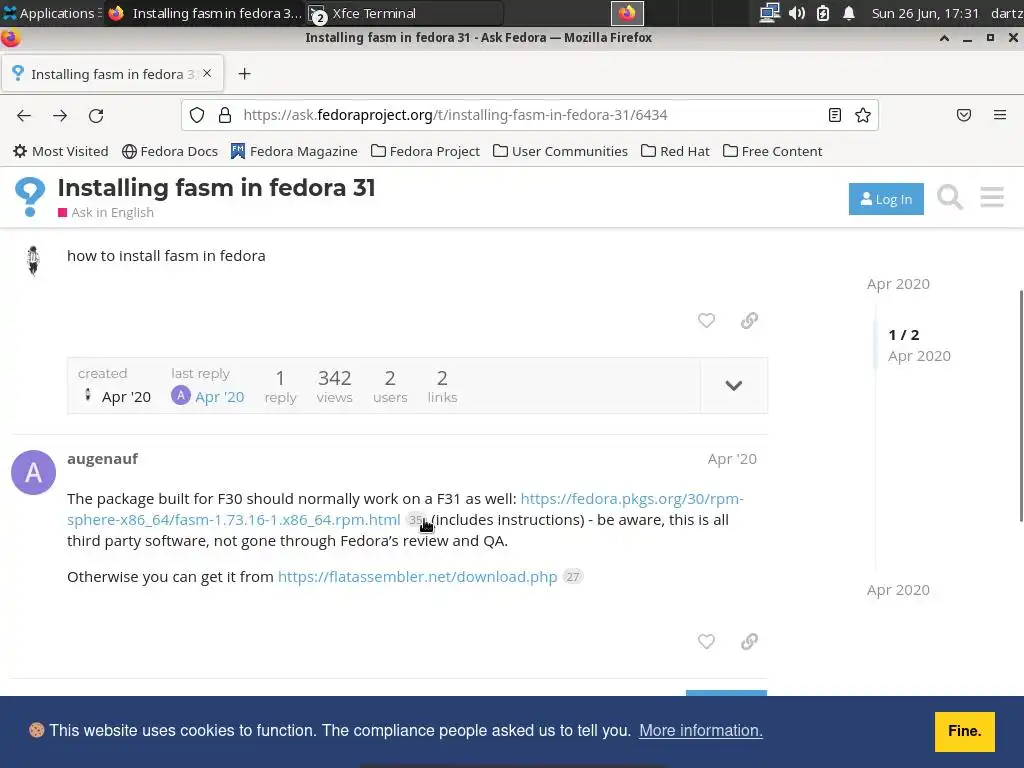Image resolution: width=1024 pixels, height=768 pixels.
Task: Open power manager battery icon
Action: (823, 13)
